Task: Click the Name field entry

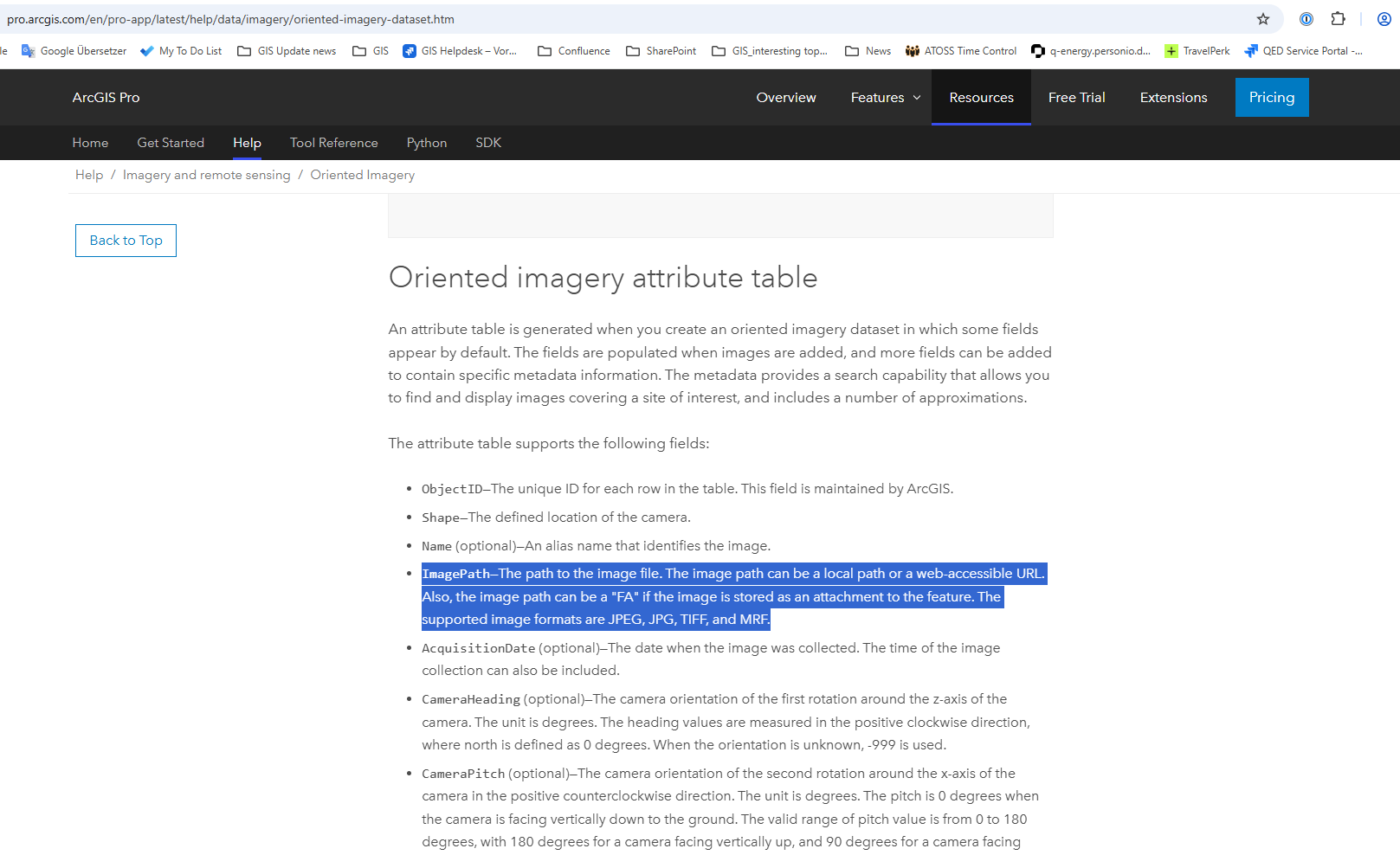Action: [x=436, y=546]
